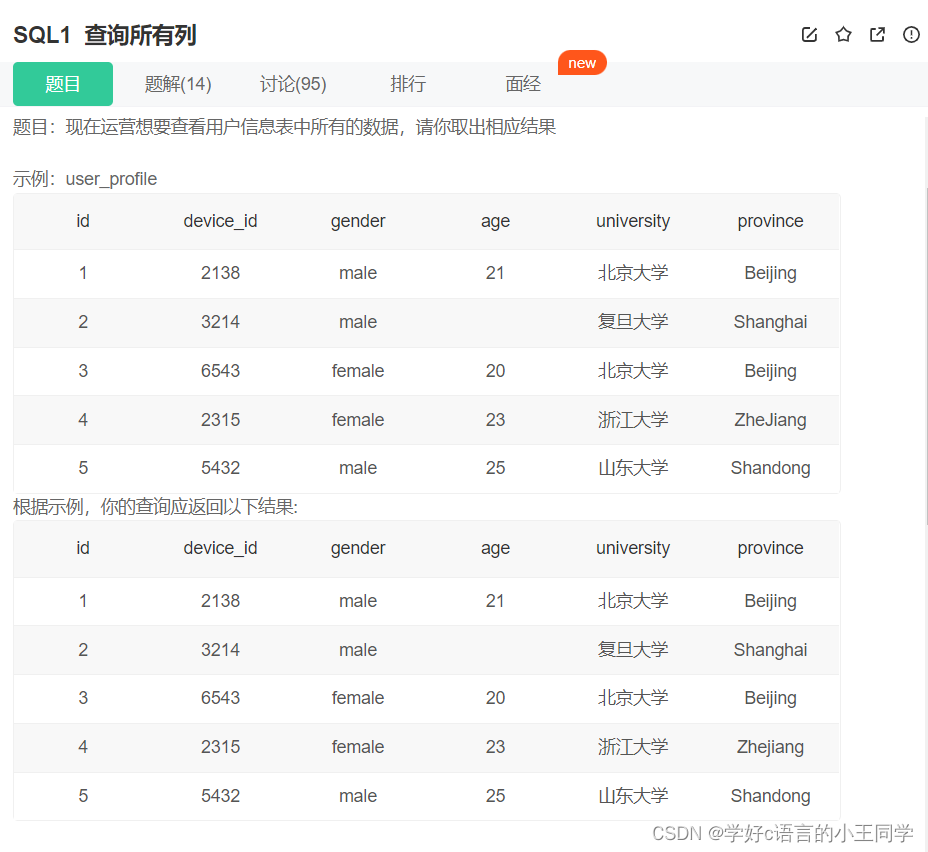Click ZheJiang in the example table
This screenshot has width=928, height=852.
770,420
